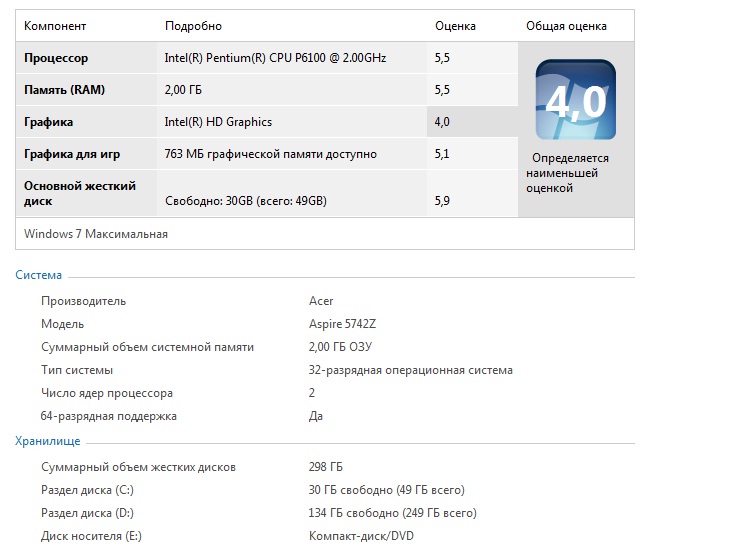Image resolution: width=741 pixels, height=547 pixels.
Task: Select the Графика component label
Action: (x=48, y=122)
